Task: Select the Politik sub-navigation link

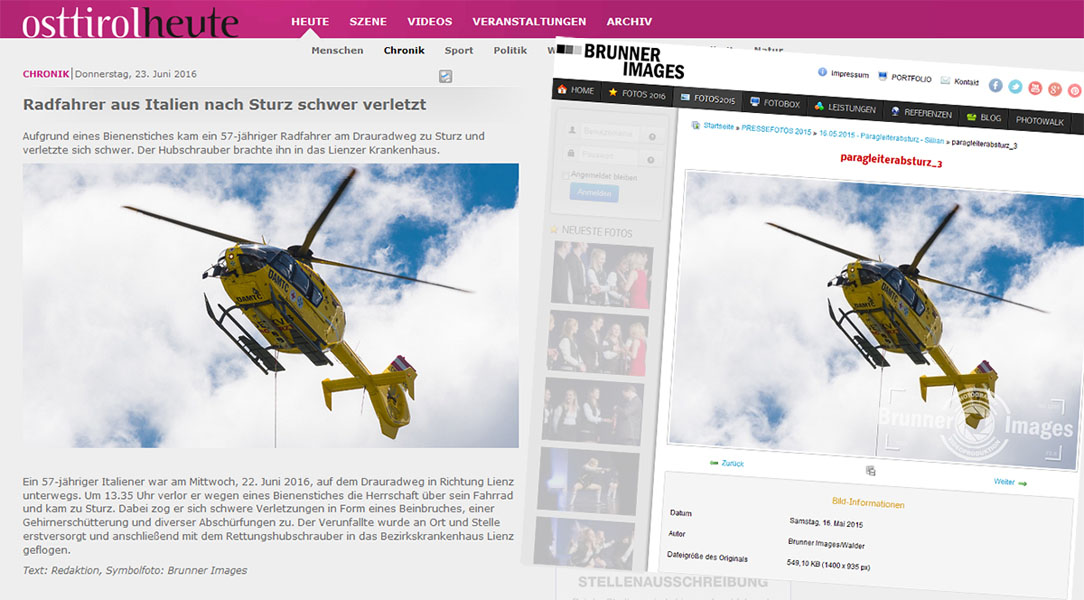Action: (x=510, y=50)
